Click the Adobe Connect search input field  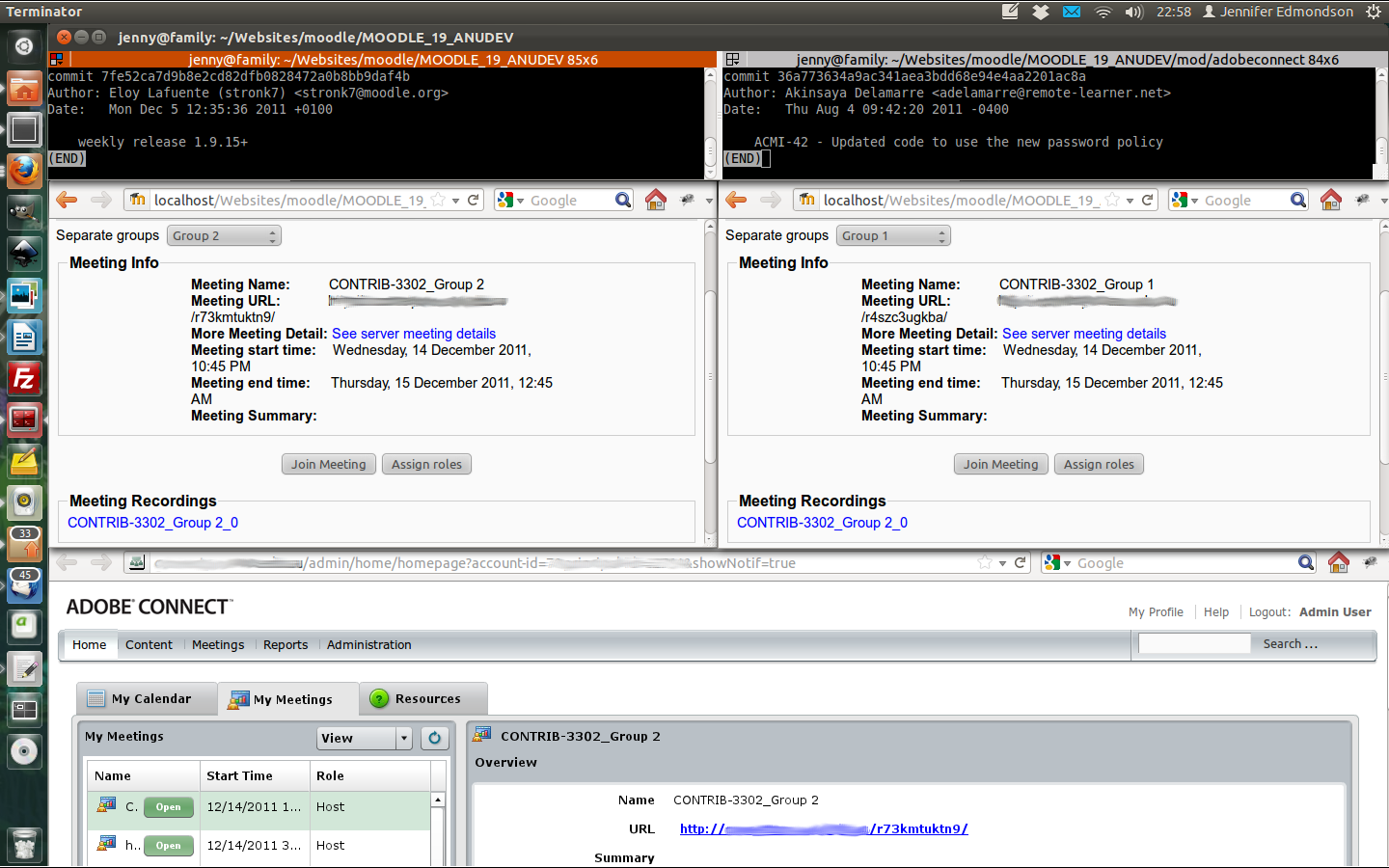pos(1194,643)
